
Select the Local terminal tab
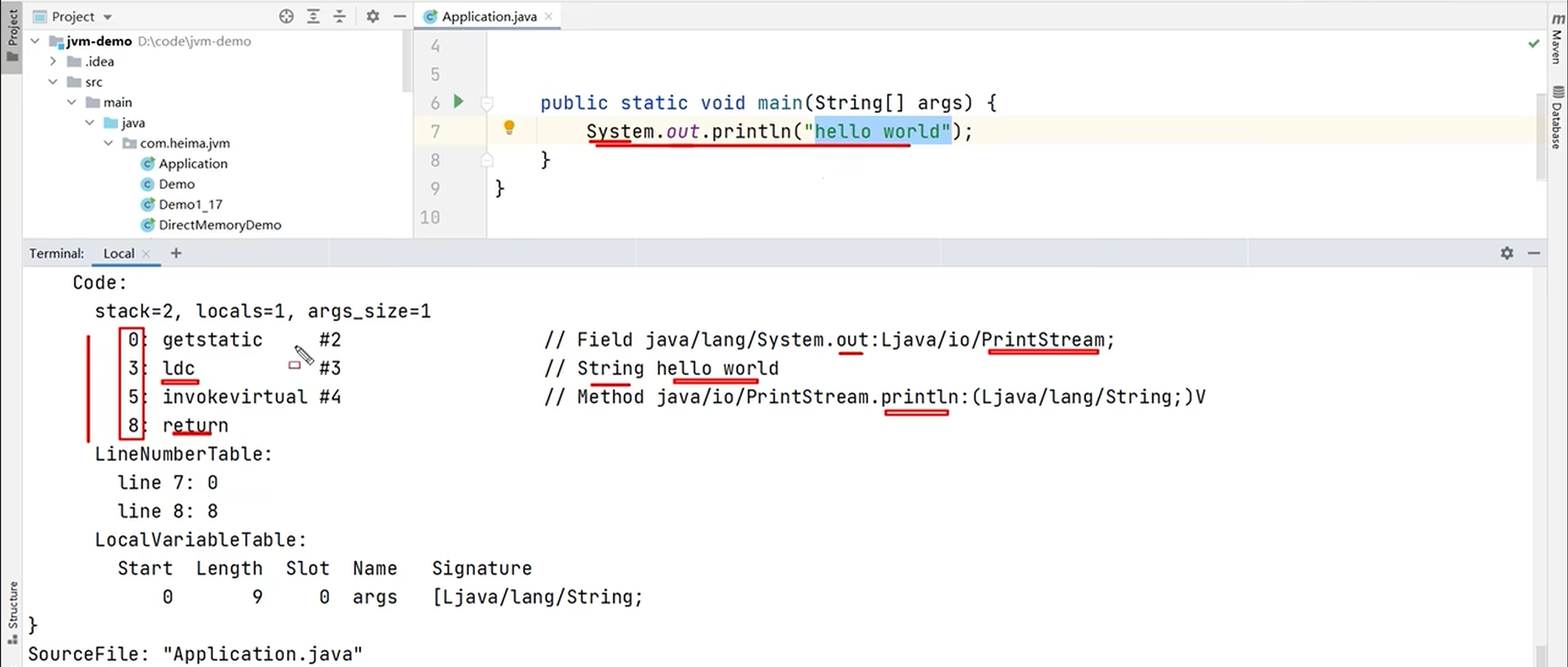[x=119, y=253]
